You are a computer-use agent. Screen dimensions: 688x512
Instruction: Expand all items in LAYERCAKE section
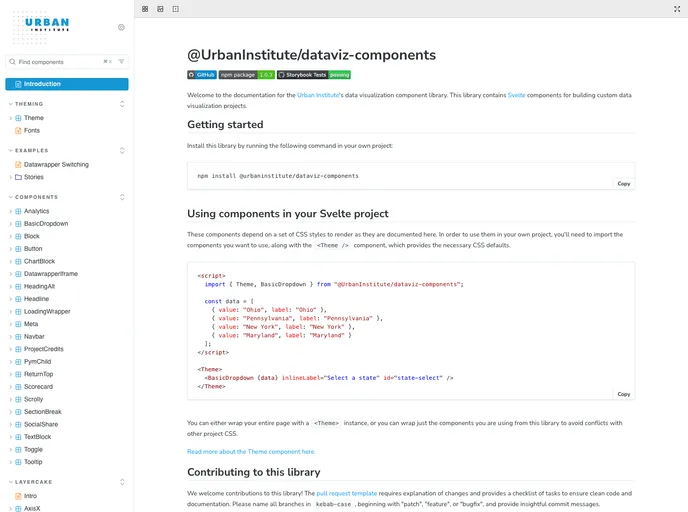coord(122,482)
